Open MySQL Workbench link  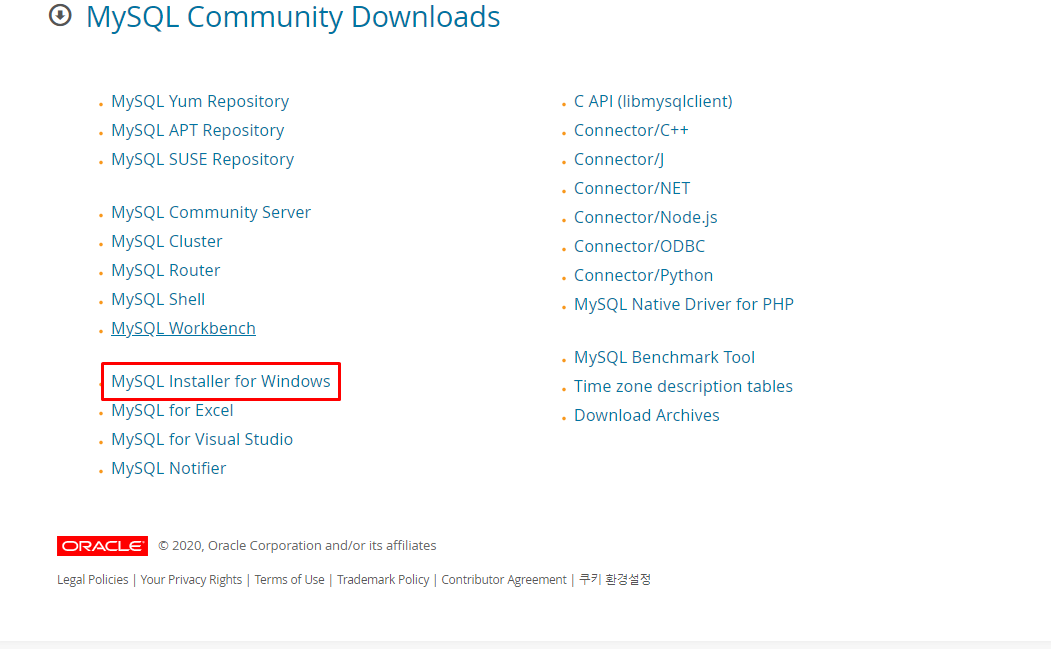pos(184,328)
